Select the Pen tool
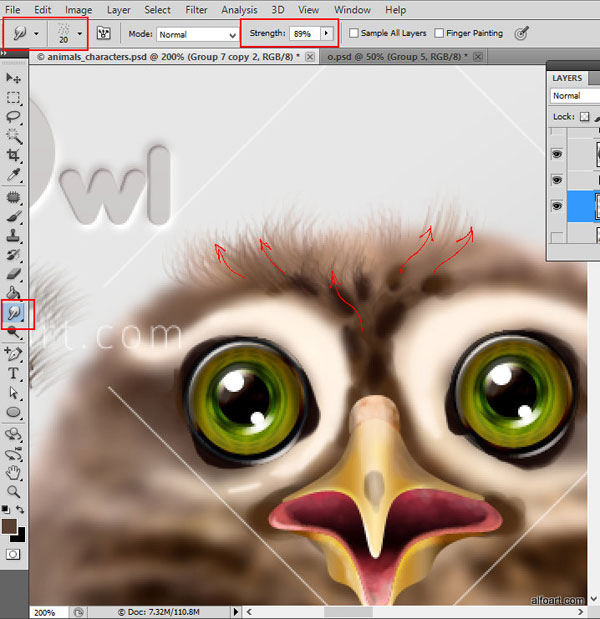Screen dimensions: 600x619 (13, 354)
